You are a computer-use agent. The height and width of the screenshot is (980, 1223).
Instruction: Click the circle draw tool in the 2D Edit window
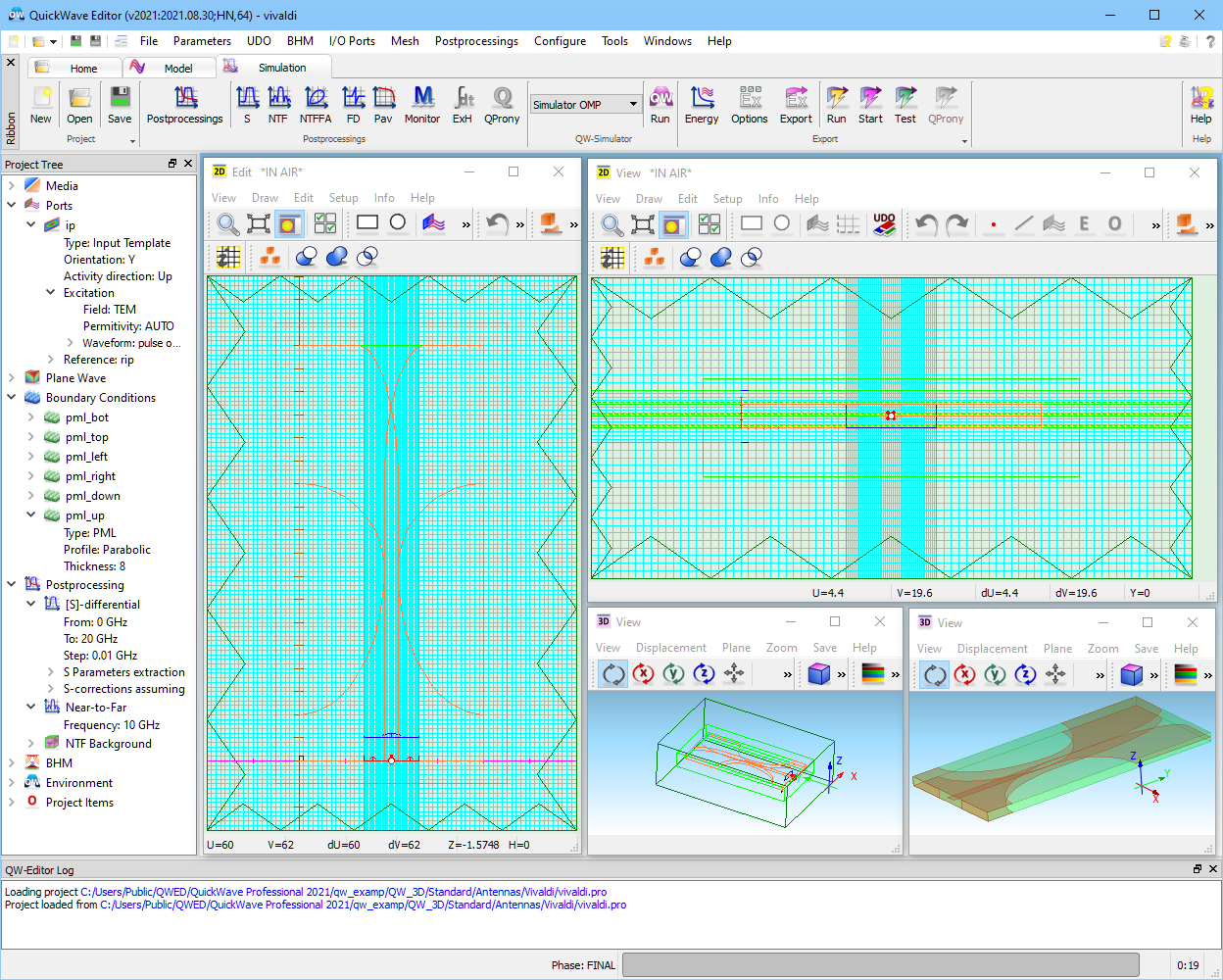point(398,223)
